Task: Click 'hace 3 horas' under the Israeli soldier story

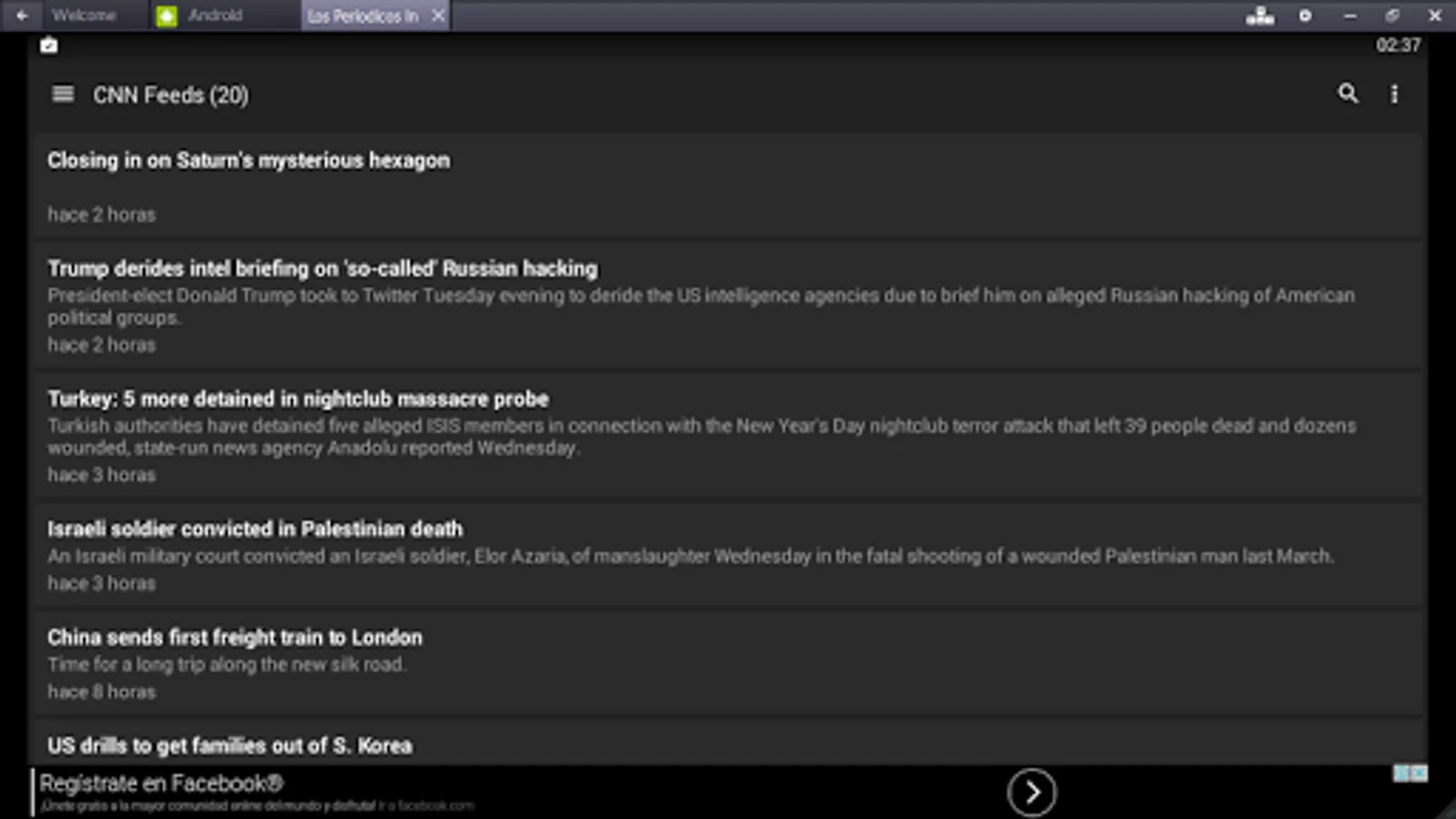Action: [101, 583]
